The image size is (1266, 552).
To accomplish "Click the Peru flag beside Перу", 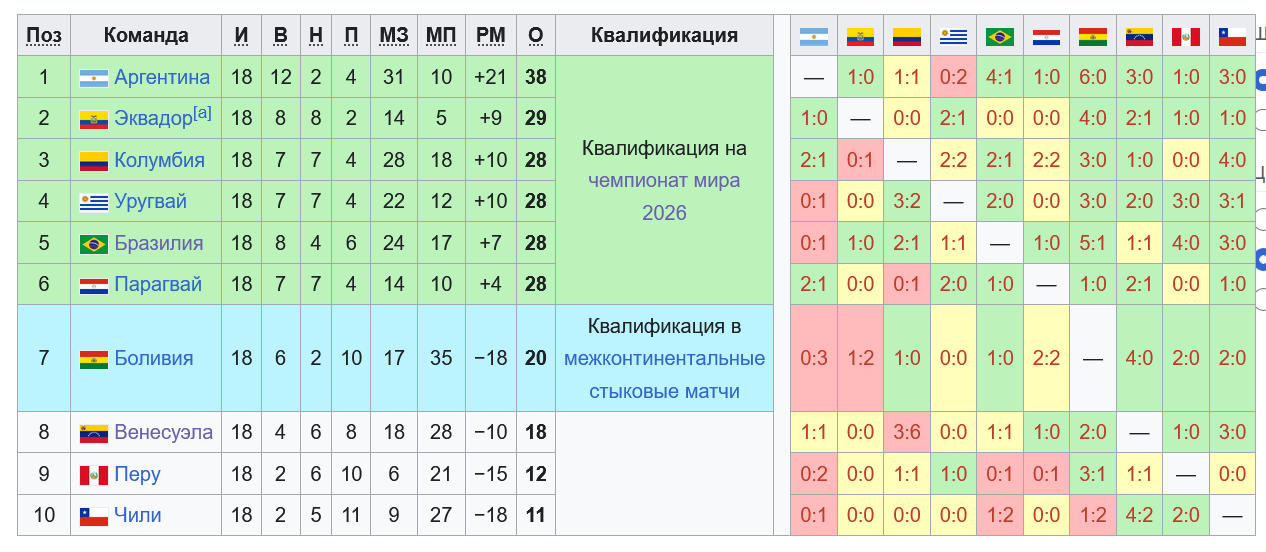I will (94, 475).
